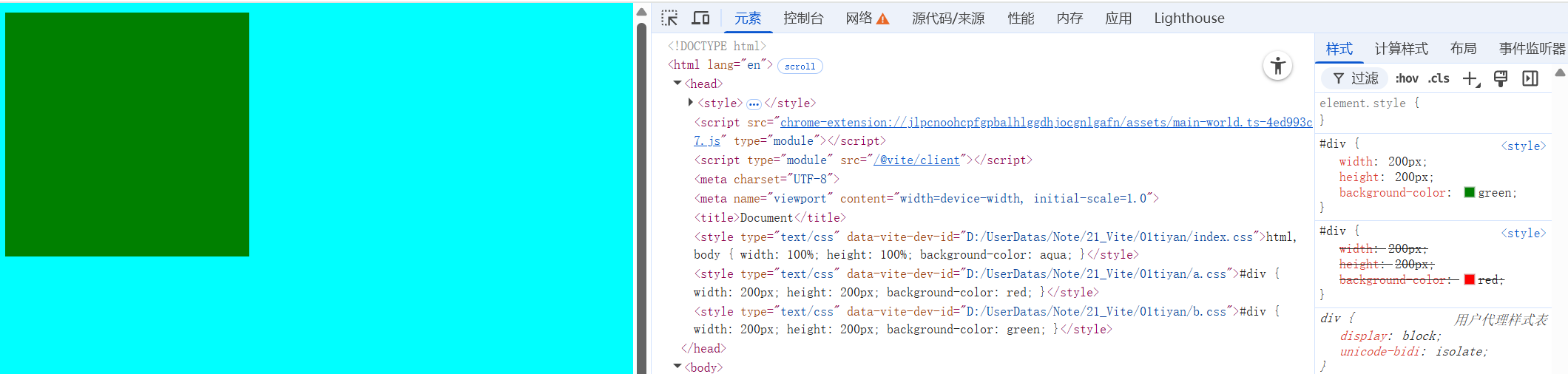Select the 样式 styles subtab
Image resolution: width=1568 pixels, height=374 pixels.
1339,49
